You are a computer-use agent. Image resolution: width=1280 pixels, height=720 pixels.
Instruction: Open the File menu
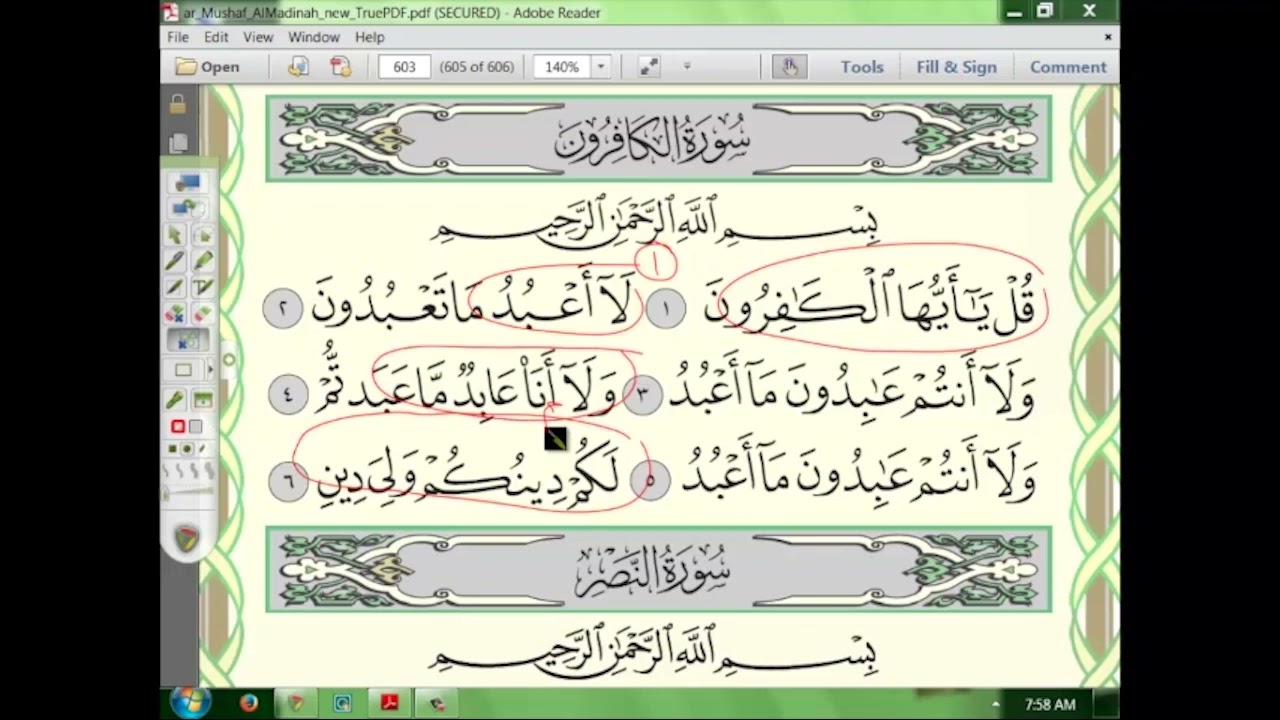(178, 37)
